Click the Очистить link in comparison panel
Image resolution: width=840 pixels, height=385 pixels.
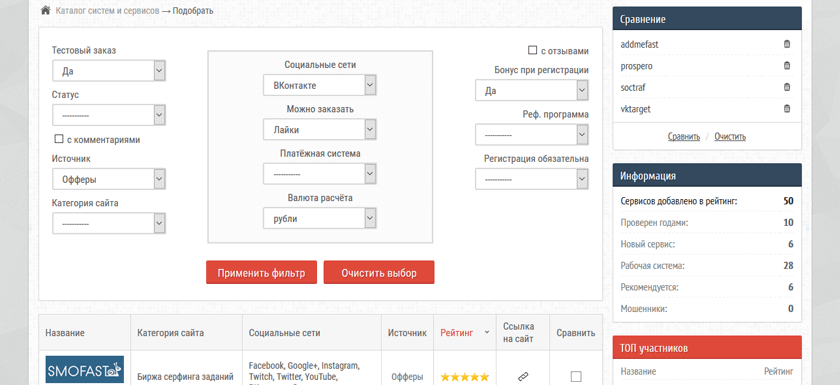click(730, 137)
